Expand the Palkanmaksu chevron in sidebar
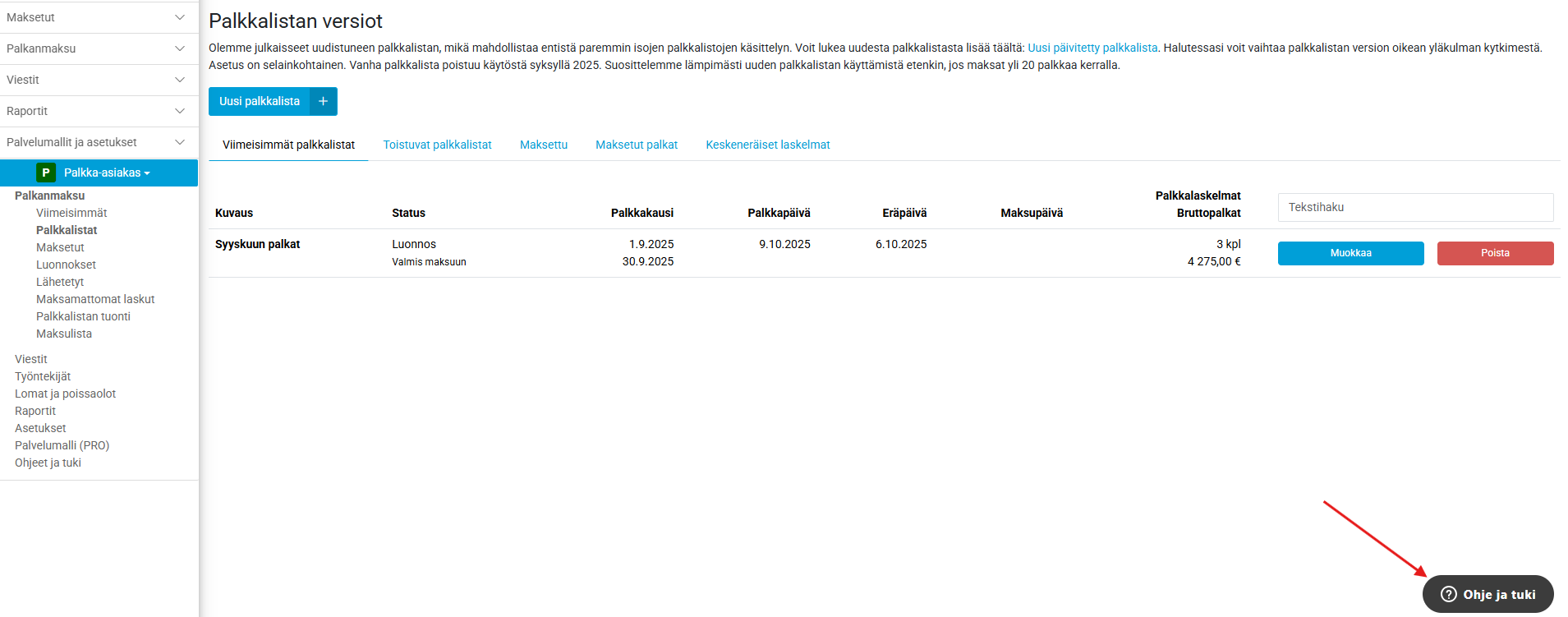Viewport: 1568px width, 617px height. pyautogui.click(x=180, y=48)
